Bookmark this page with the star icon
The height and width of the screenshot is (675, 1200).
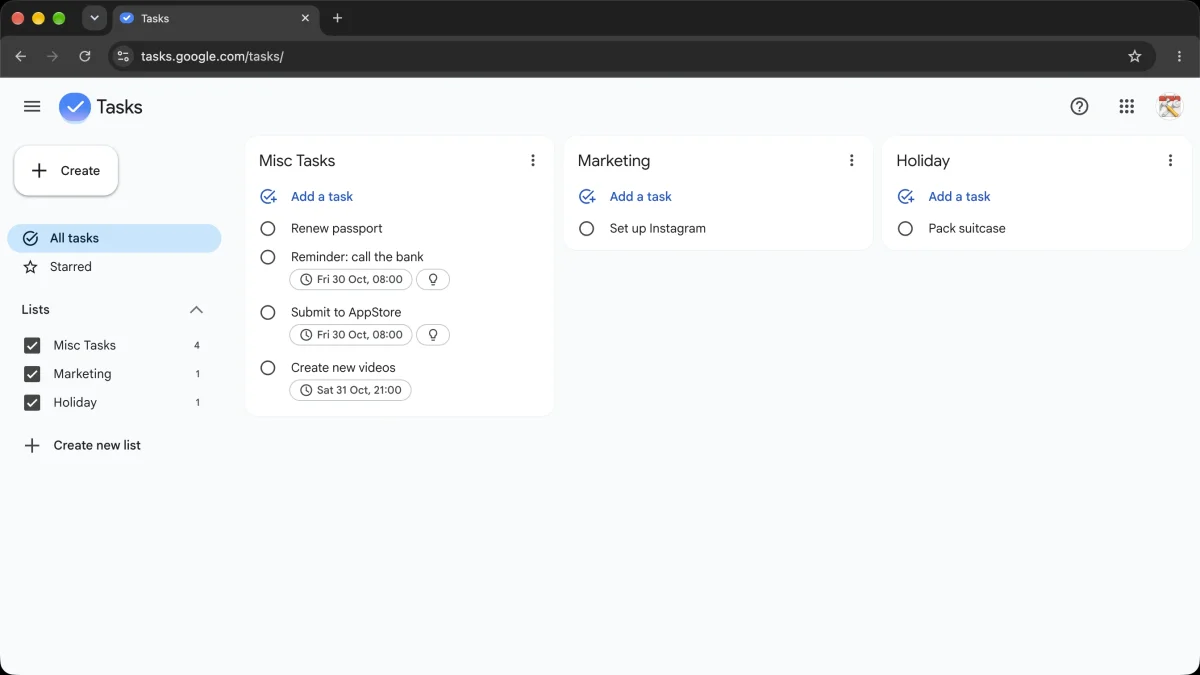pos(1135,56)
